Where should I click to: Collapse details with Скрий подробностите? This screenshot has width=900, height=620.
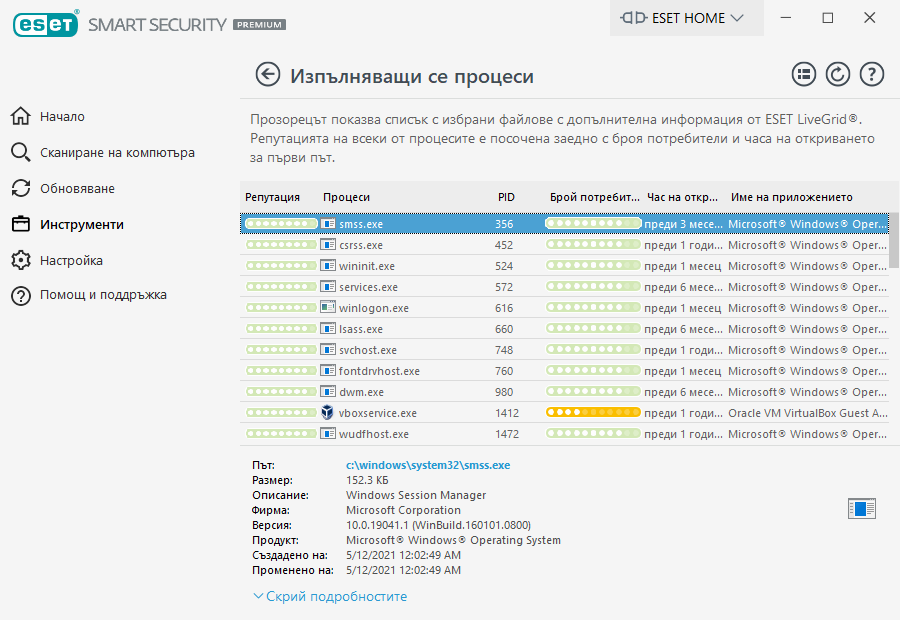click(331, 596)
